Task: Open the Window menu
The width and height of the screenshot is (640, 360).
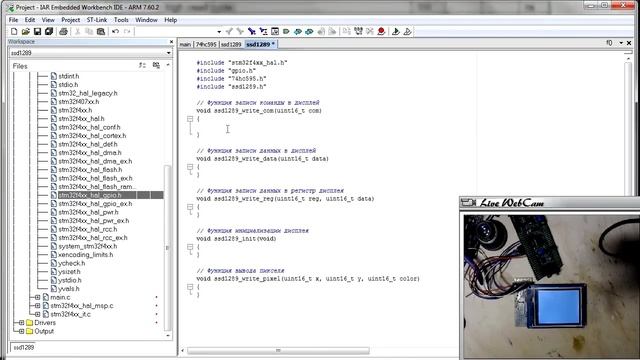Action: 146,20
